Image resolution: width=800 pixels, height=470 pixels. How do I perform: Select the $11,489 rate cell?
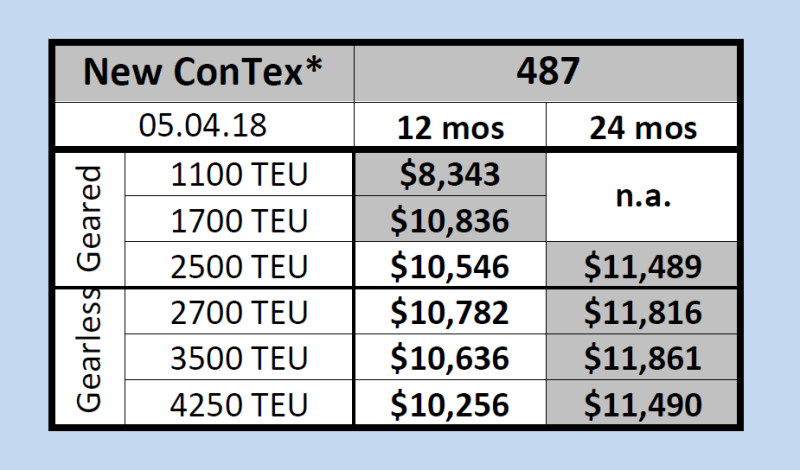point(645,269)
